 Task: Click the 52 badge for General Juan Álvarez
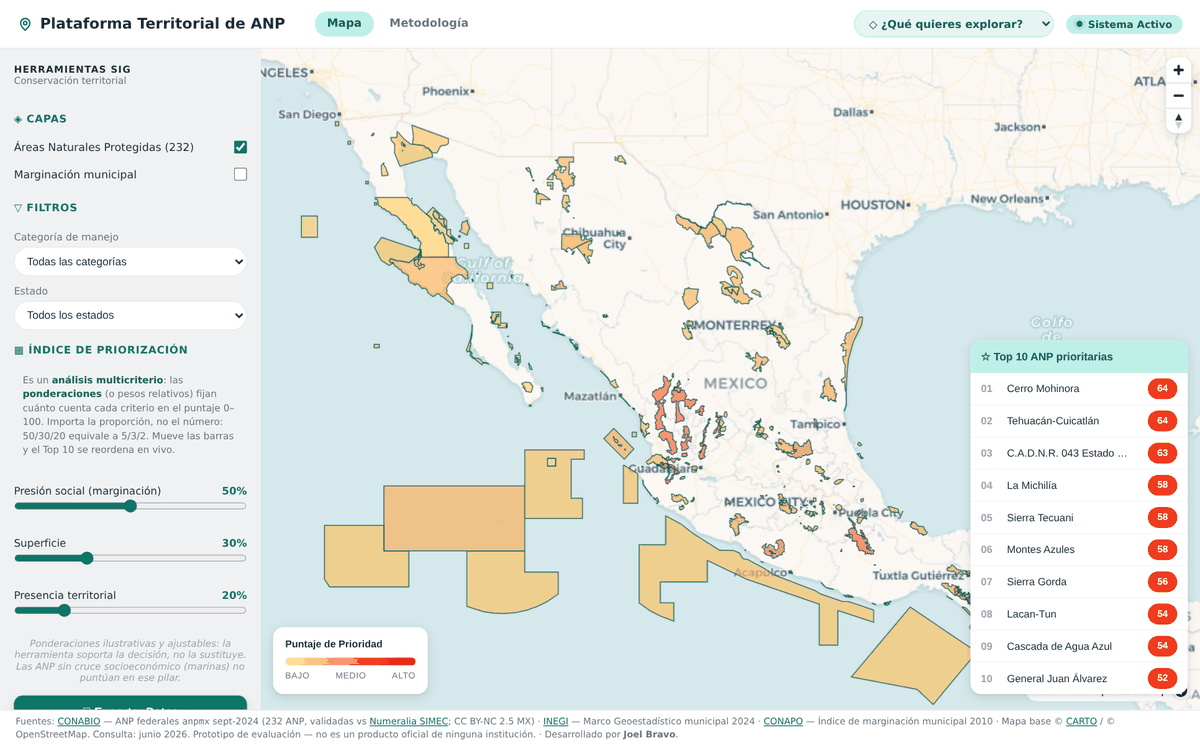[1162, 678]
